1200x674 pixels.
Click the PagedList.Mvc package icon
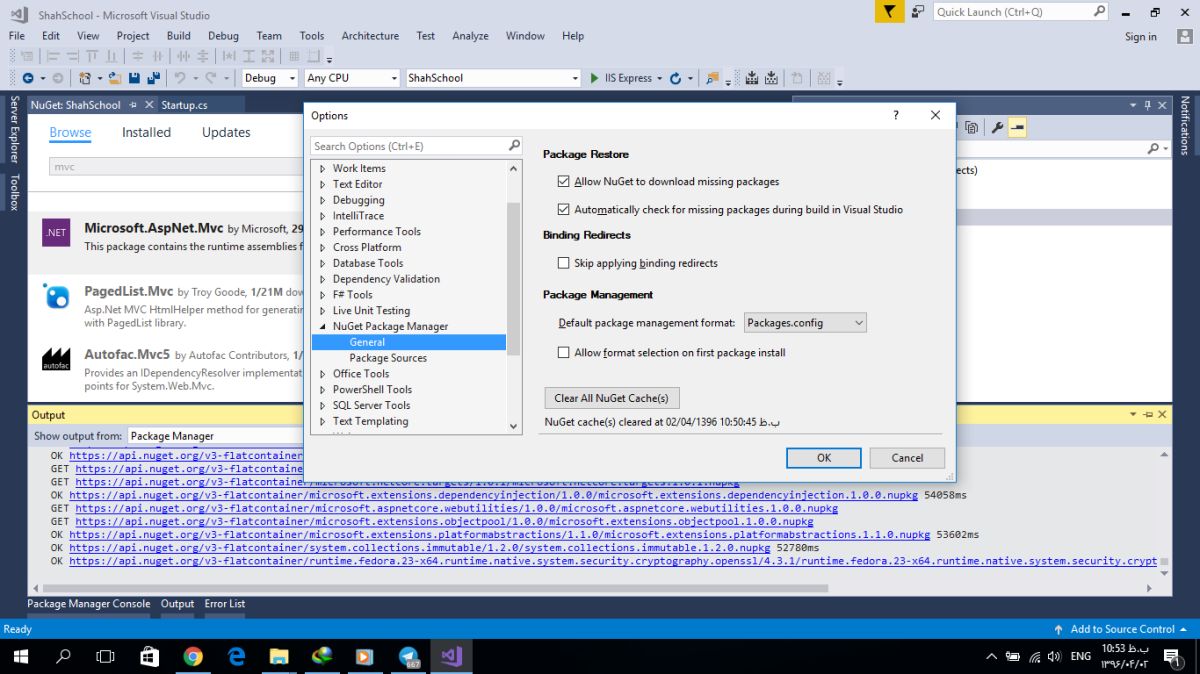tap(56, 297)
